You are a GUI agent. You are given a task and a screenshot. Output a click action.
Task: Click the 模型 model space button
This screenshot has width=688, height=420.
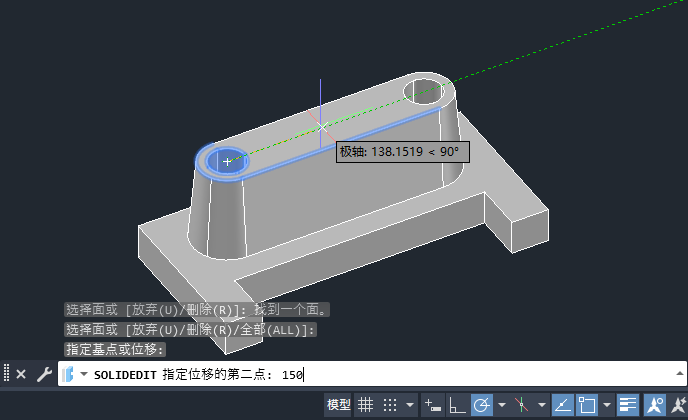tap(338, 405)
